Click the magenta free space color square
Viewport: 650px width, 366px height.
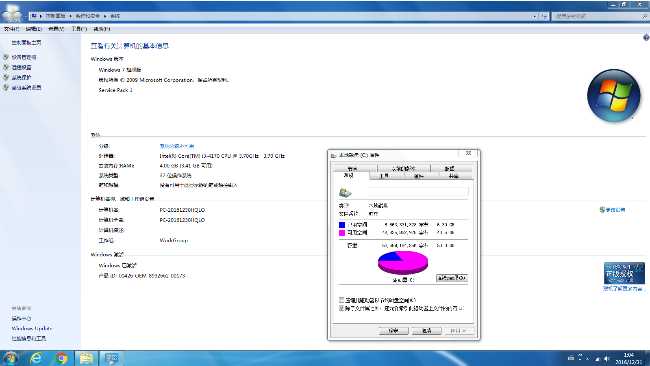(342, 233)
